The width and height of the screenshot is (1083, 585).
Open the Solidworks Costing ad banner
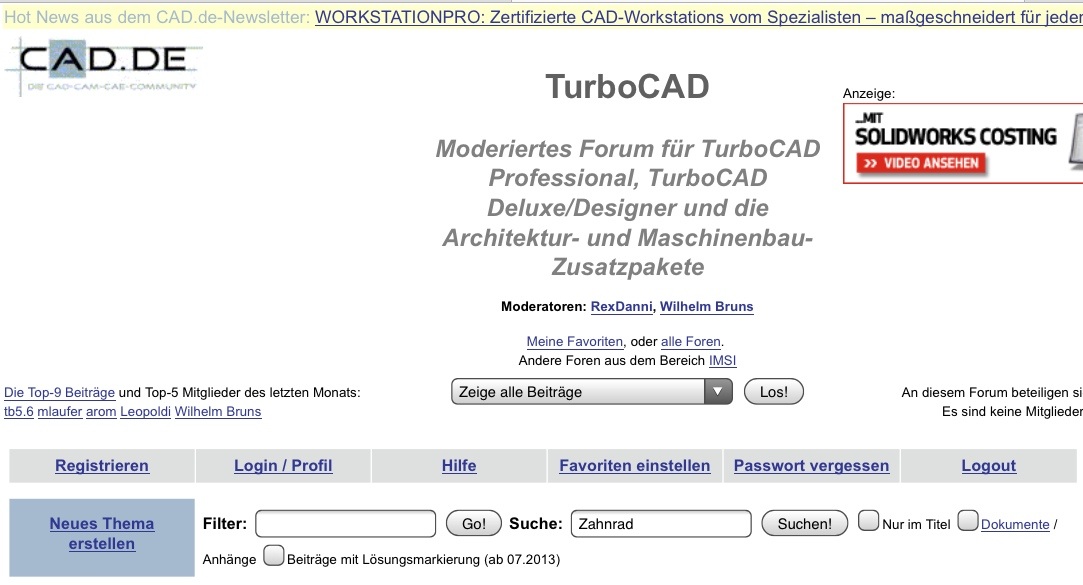(x=963, y=144)
